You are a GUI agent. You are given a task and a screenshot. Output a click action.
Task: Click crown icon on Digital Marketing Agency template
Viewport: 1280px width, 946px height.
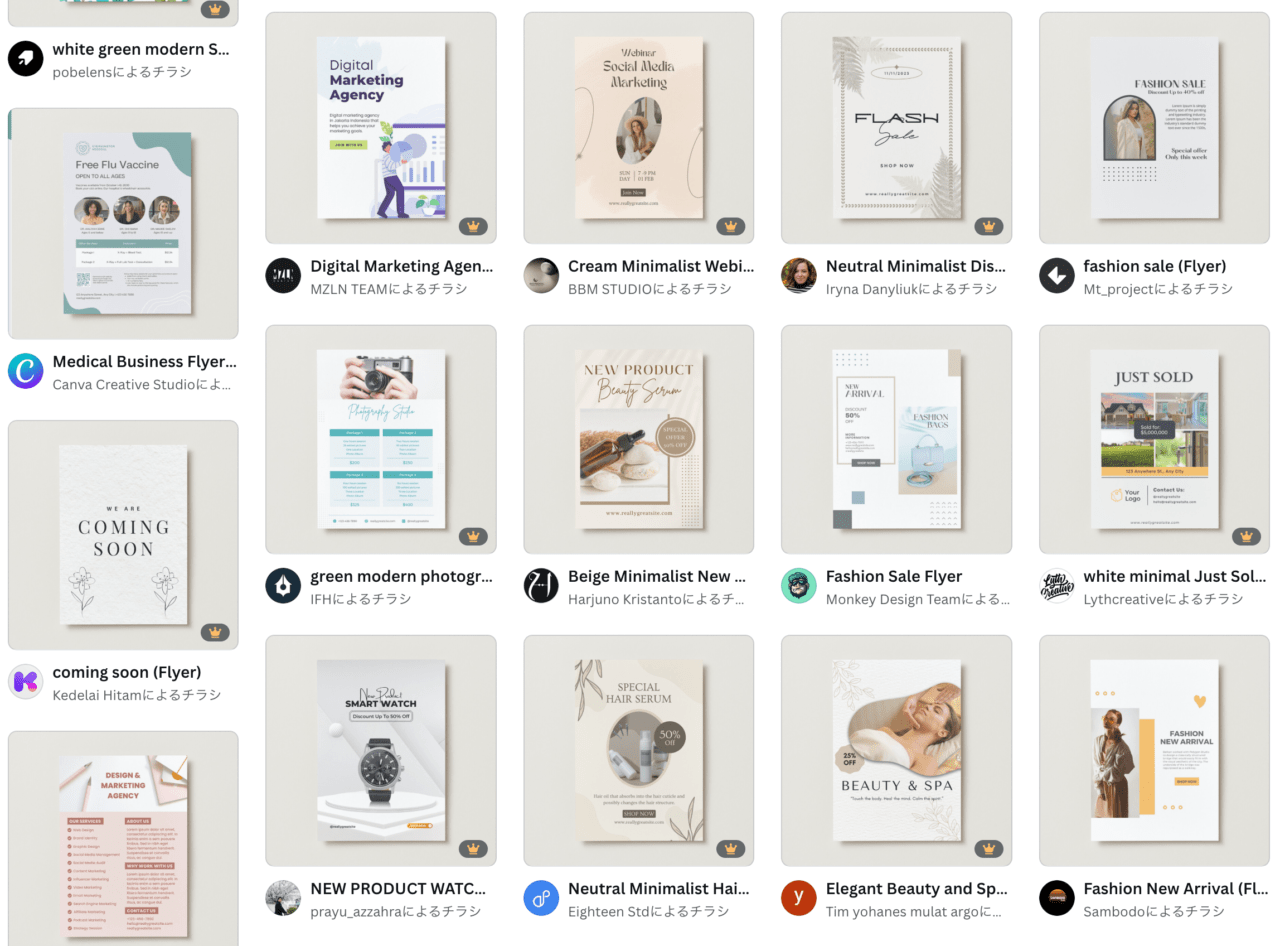(x=473, y=227)
